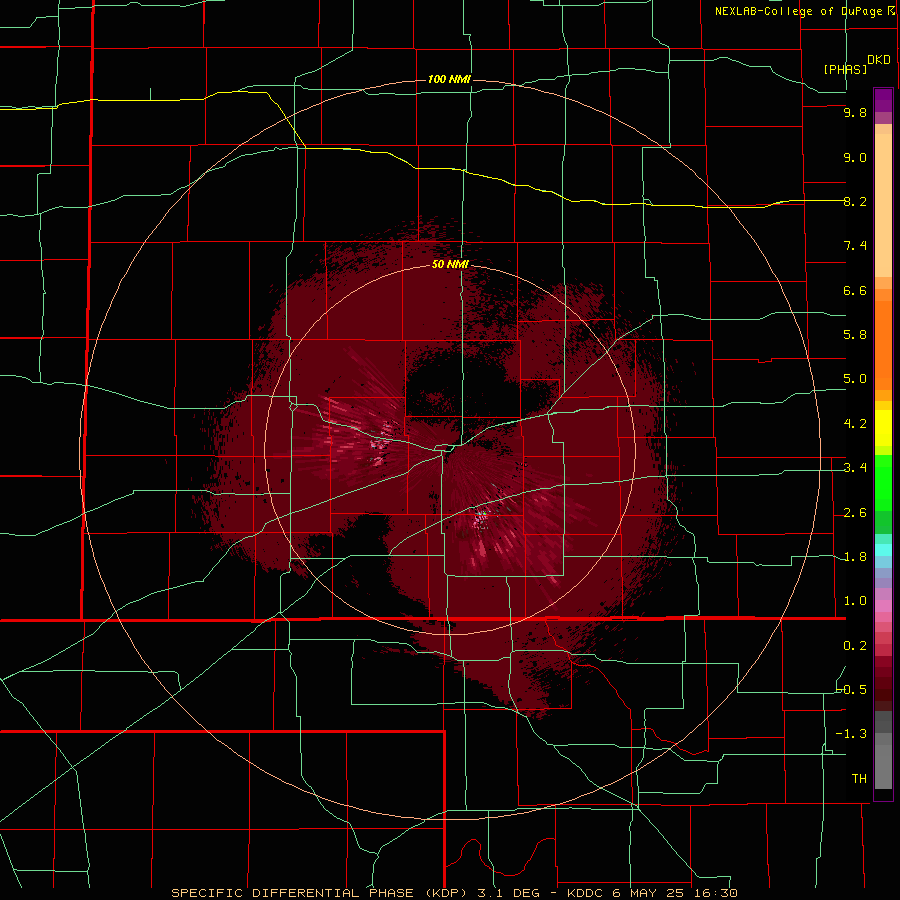
Task: Click the 3.4 value on the color scale
Action: pos(855,468)
